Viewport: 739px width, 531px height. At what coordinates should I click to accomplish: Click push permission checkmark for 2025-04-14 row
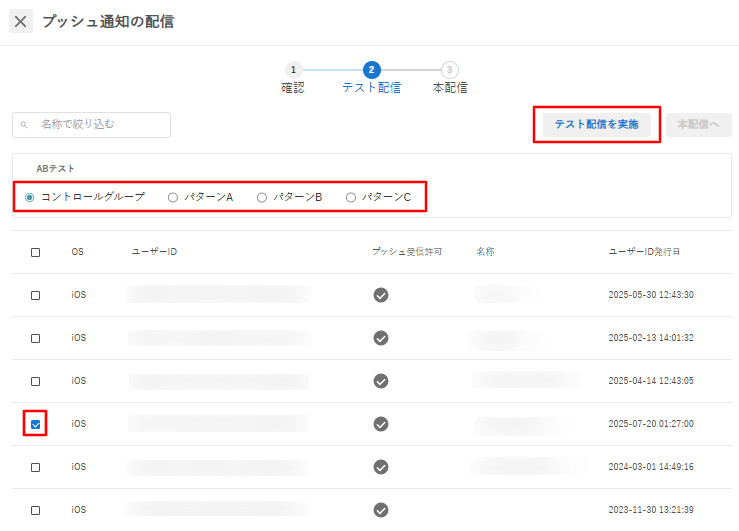pyautogui.click(x=381, y=381)
